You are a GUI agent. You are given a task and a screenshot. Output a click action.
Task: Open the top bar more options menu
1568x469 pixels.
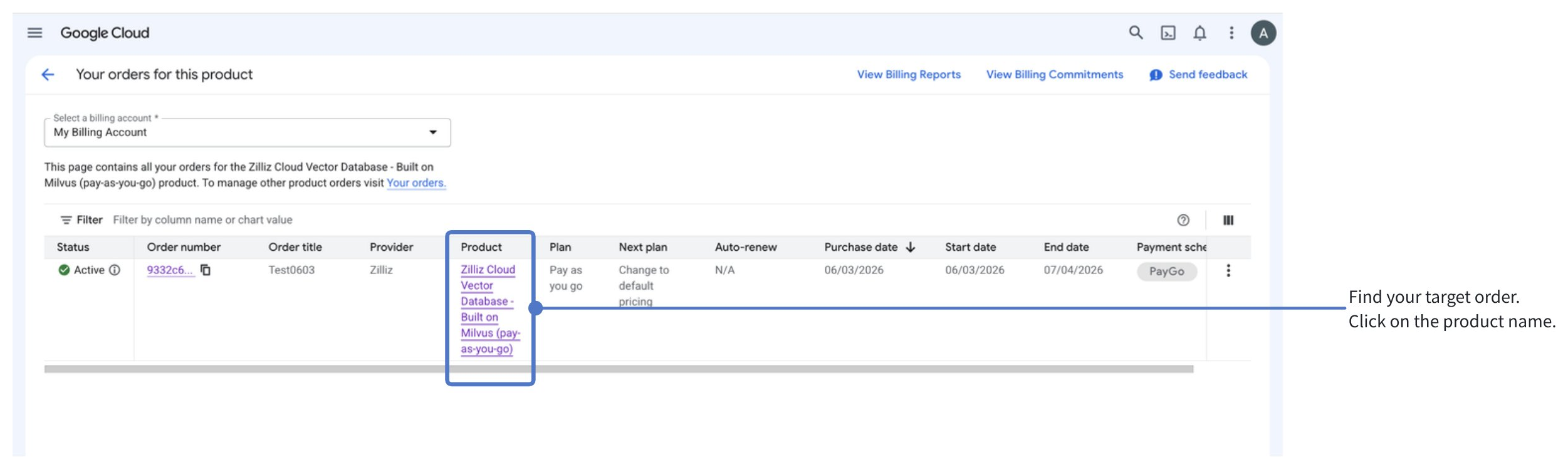click(1231, 33)
